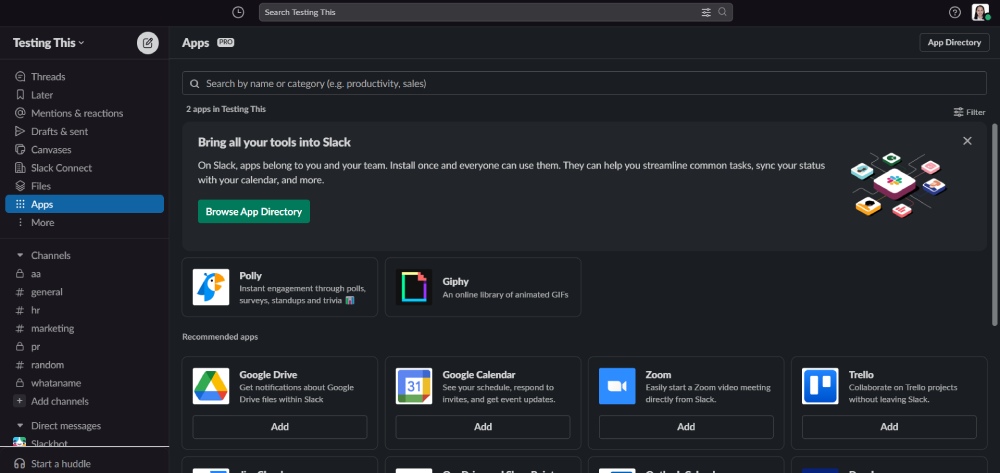The width and height of the screenshot is (1000, 473).
Task: Click the Polly title text
Action: (251, 276)
